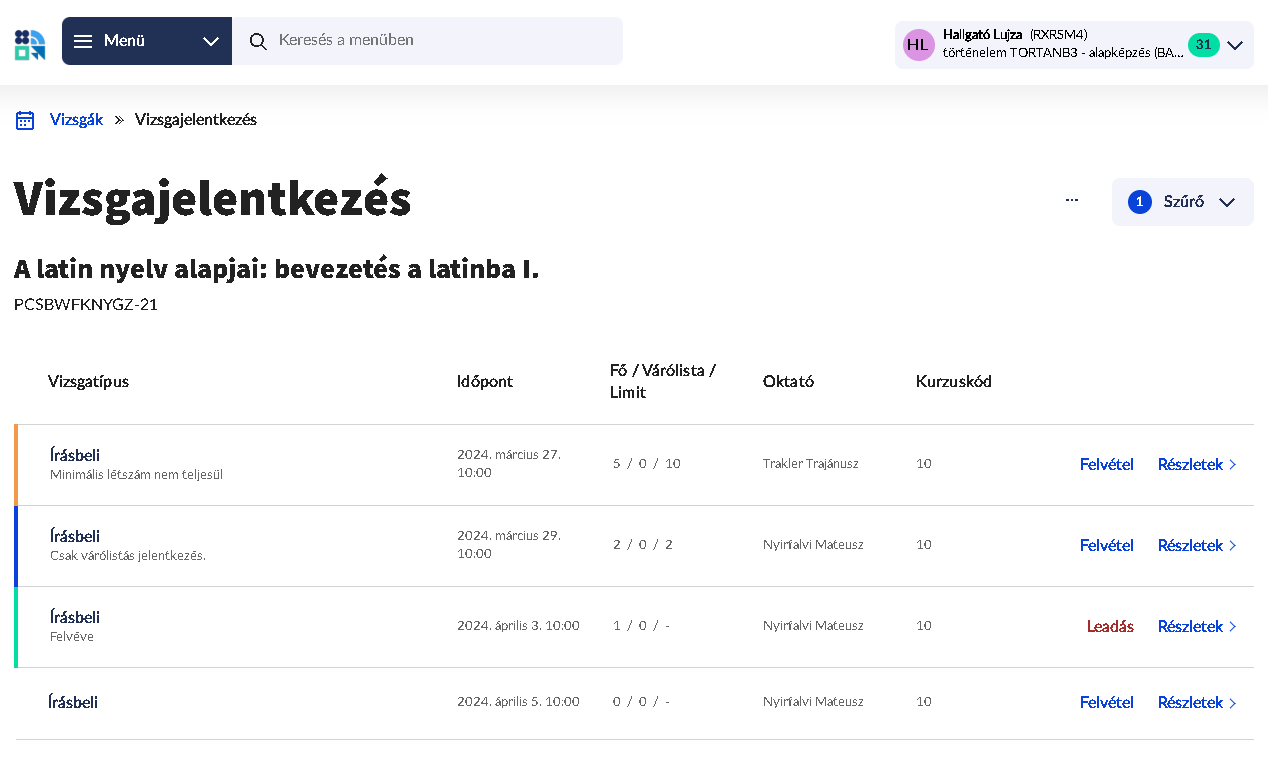Select the hamburger menu icon

(x=84, y=41)
